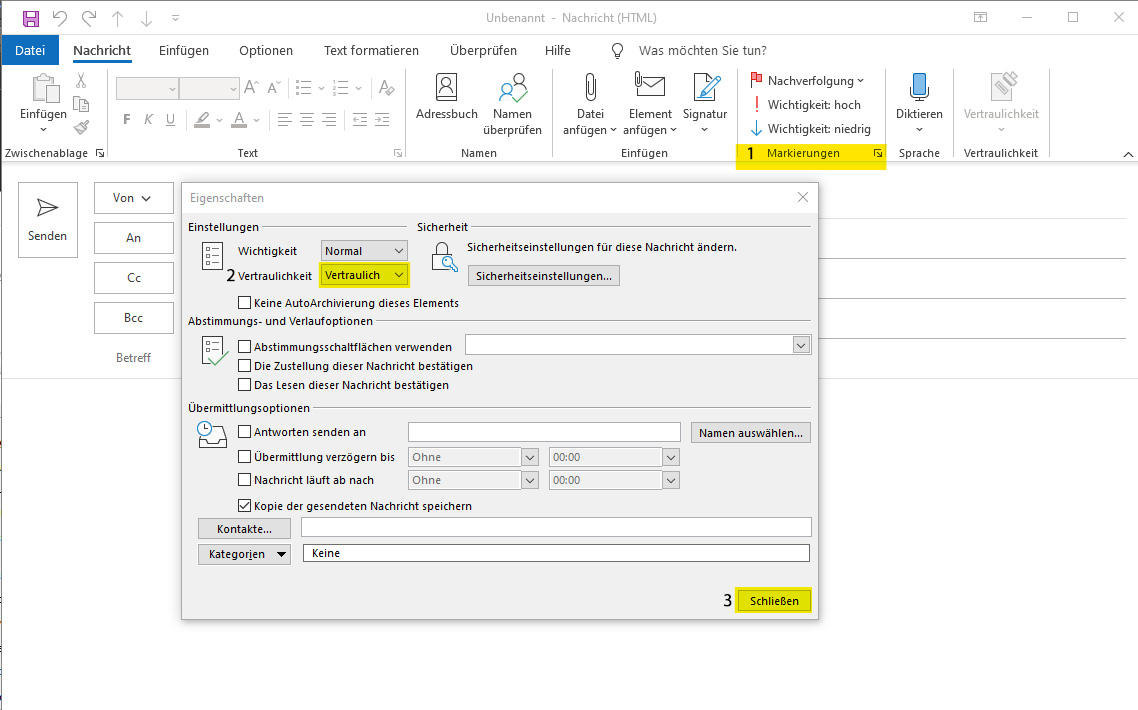Image resolution: width=1138 pixels, height=710 pixels.
Task: Open the Wichtigkeit dropdown
Action: tap(364, 250)
